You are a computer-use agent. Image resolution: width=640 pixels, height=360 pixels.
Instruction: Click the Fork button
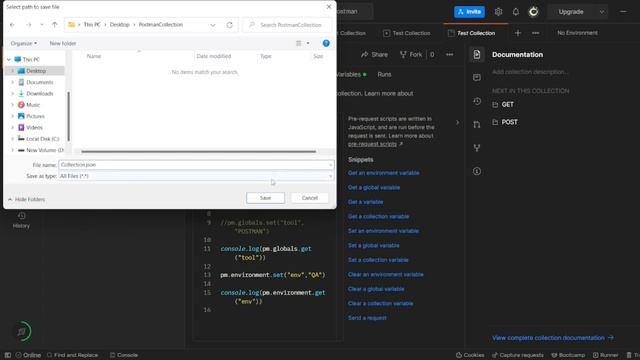coord(411,55)
